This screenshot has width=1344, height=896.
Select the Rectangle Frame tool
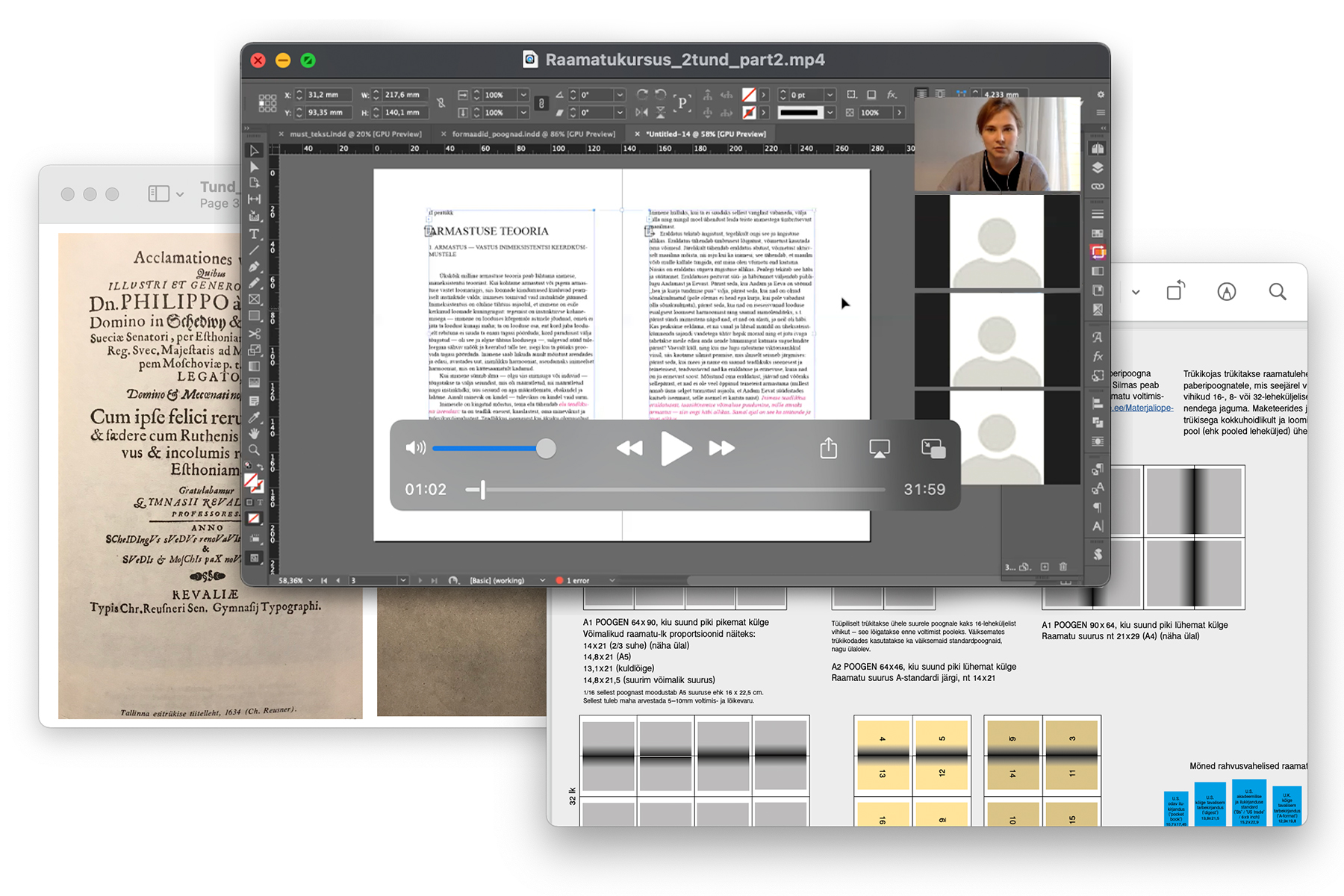tap(254, 299)
